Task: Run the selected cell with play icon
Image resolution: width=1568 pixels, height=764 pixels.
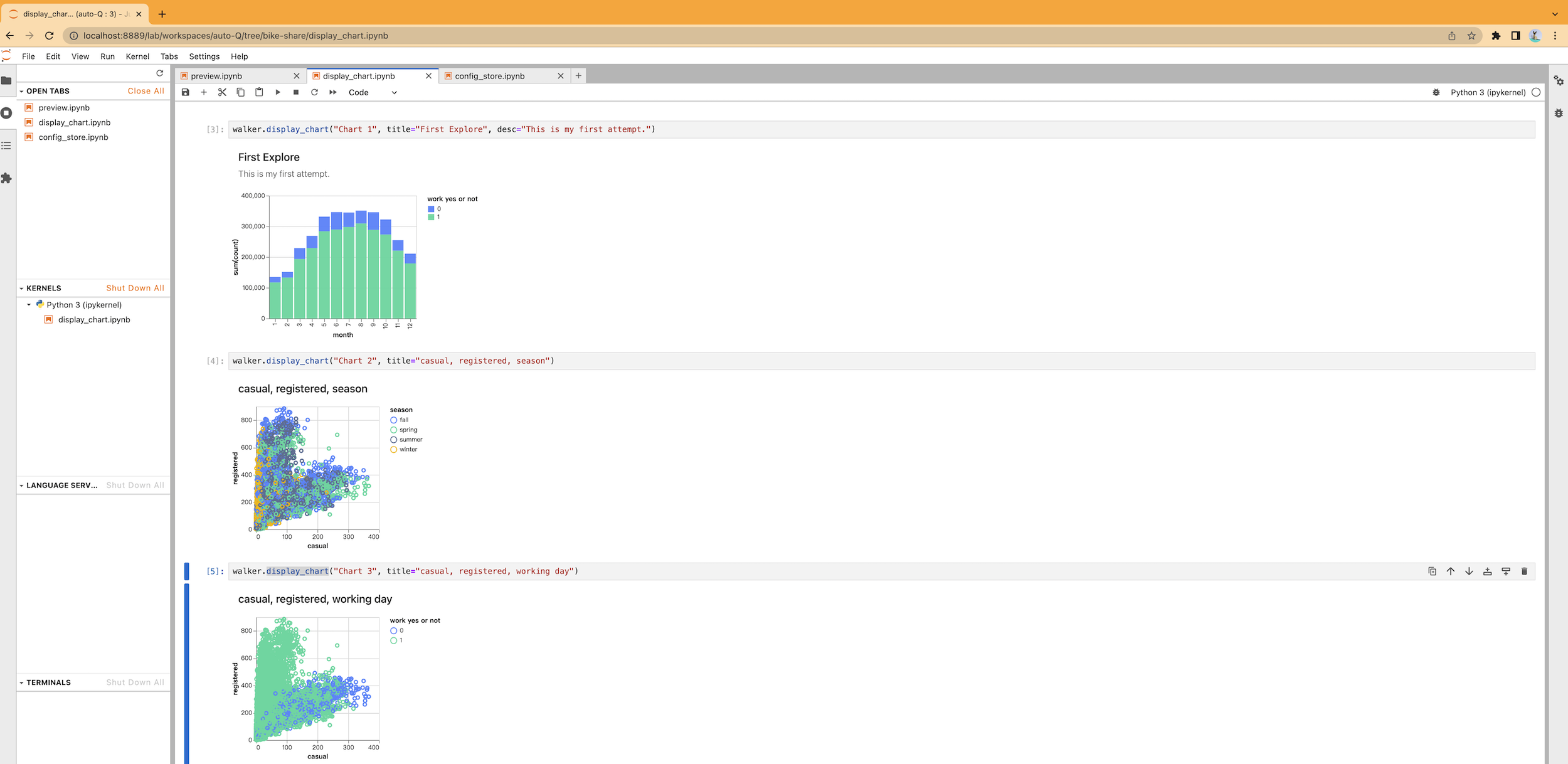Action: [278, 92]
